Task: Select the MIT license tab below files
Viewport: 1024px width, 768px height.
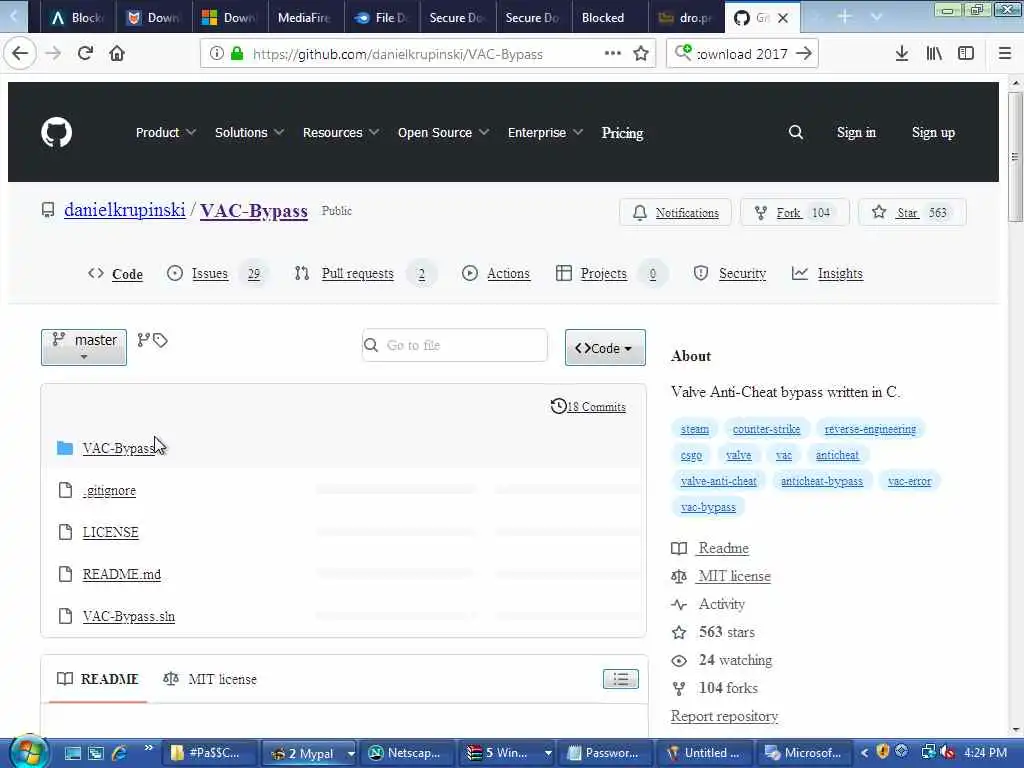Action: tap(210, 679)
